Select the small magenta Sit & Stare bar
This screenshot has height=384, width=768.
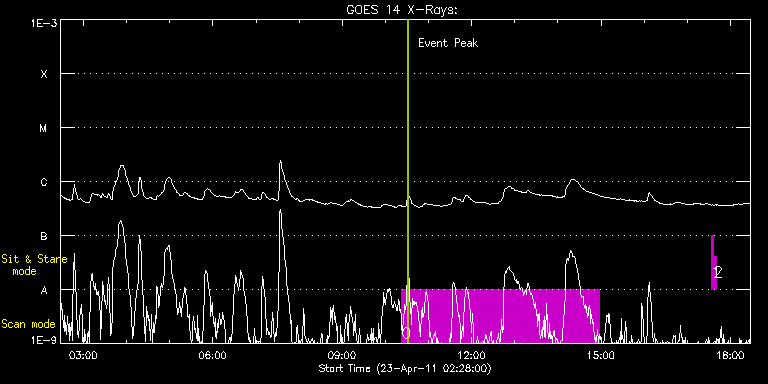tap(714, 263)
